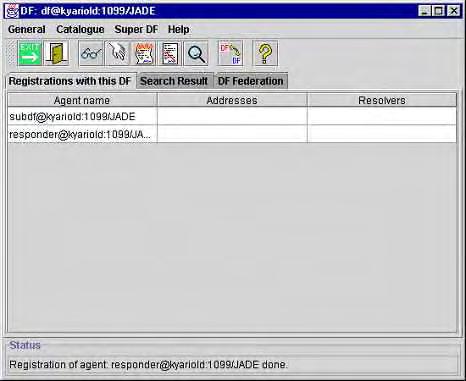Click the View agent description glasses icon

91,53
